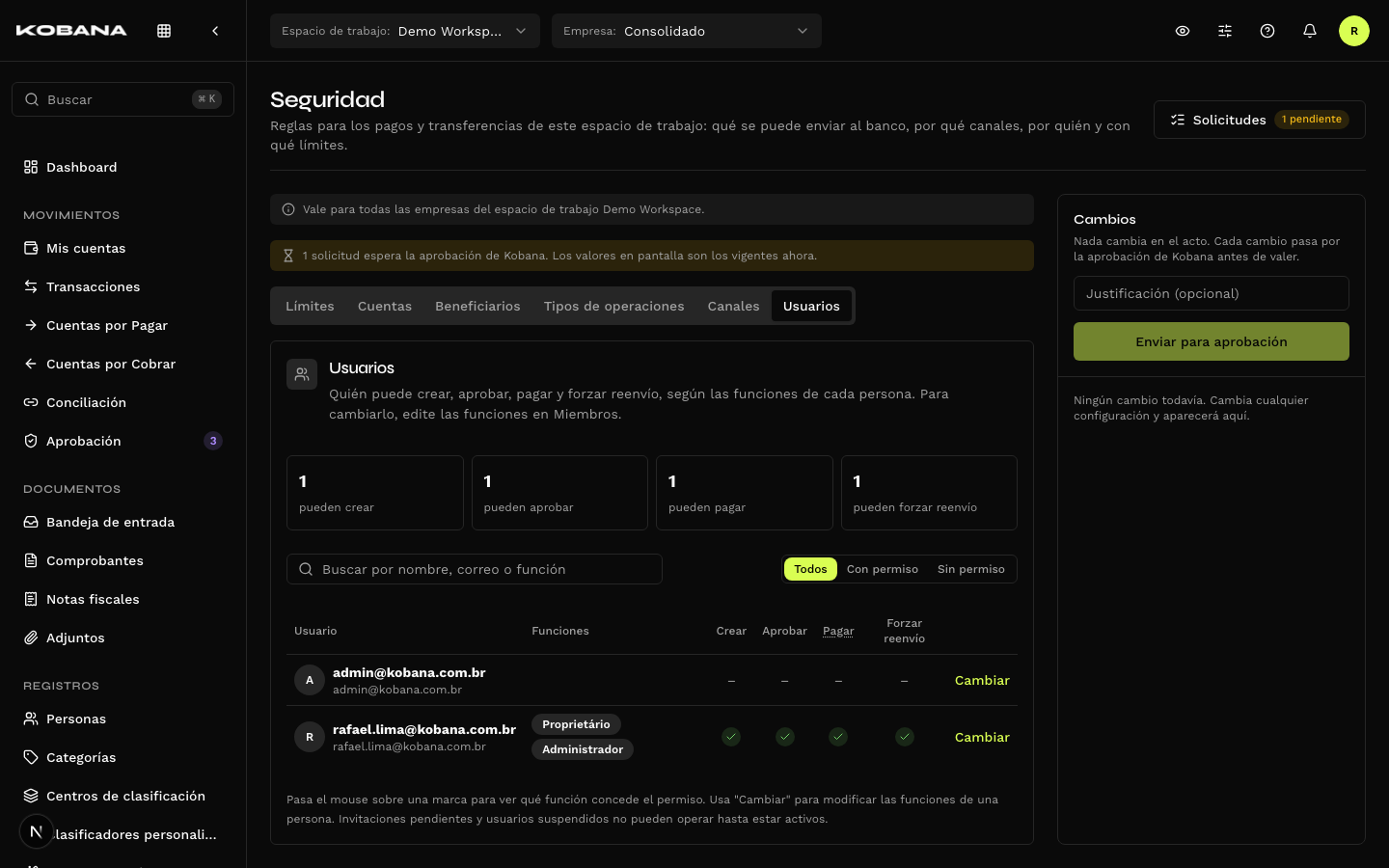This screenshot has height=868, width=1389.
Task: Focus the Buscar por nombre search field
Action: pyautogui.click(x=475, y=569)
